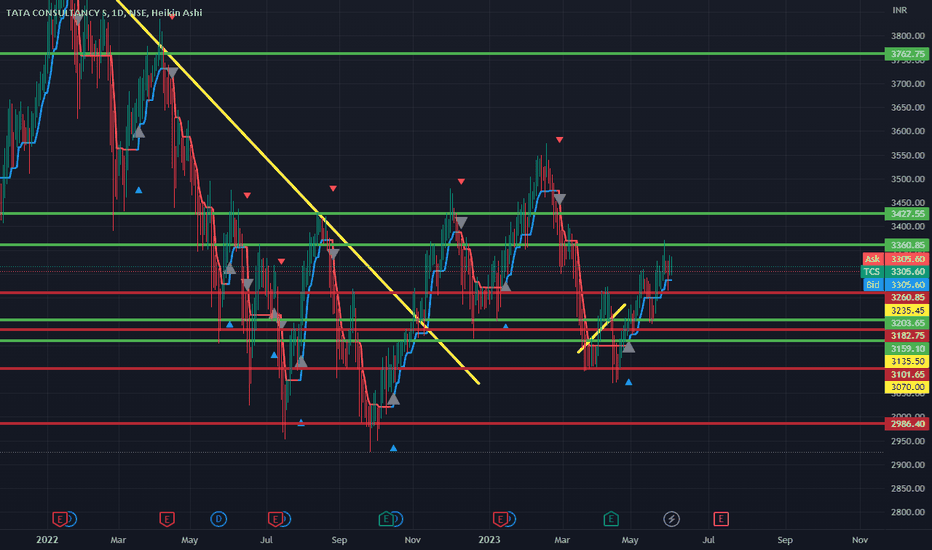Select the 3762.75 green price label
The image size is (932, 550).
pyautogui.click(x=906, y=54)
